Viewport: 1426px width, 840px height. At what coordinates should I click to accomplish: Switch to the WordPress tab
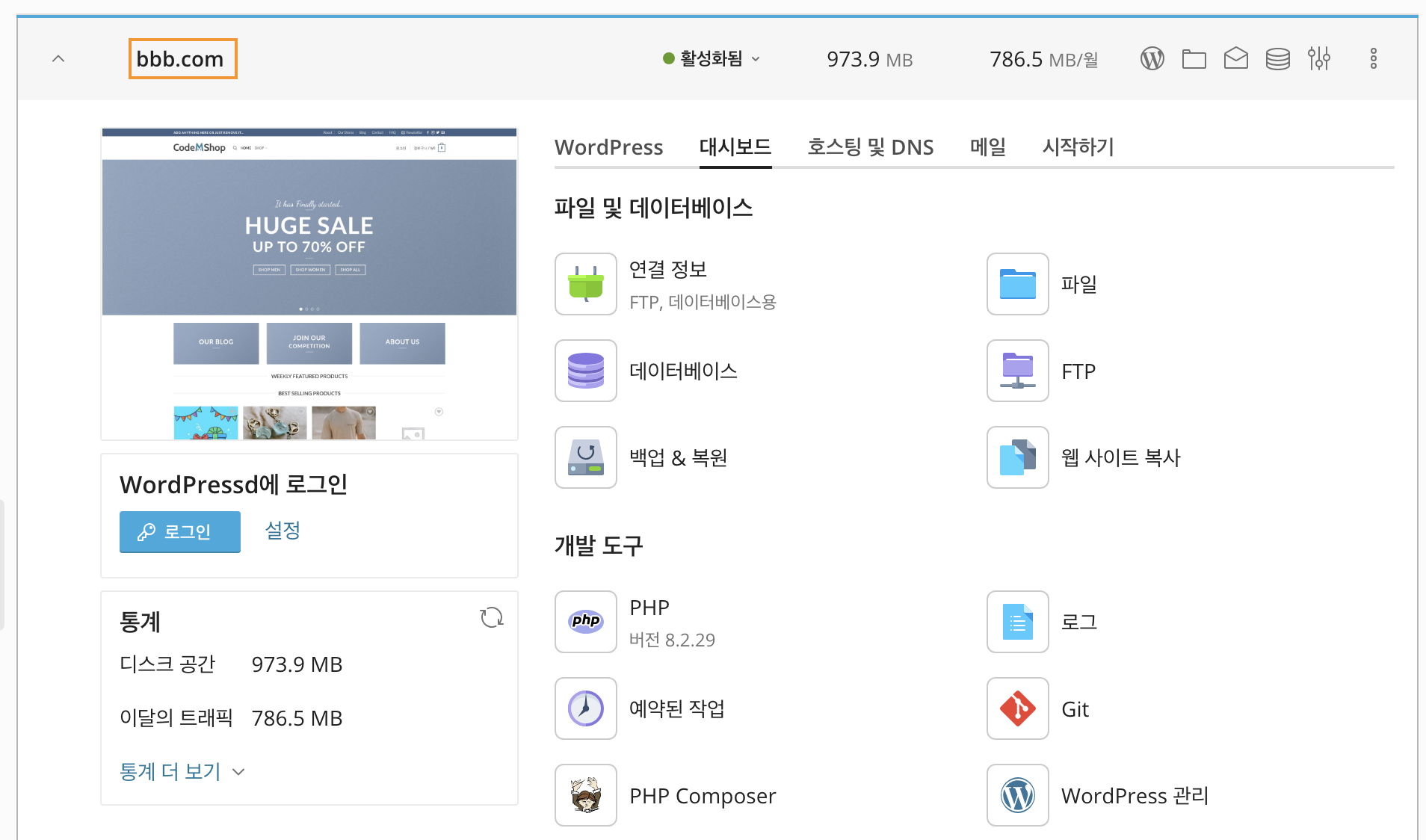(608, 147)
